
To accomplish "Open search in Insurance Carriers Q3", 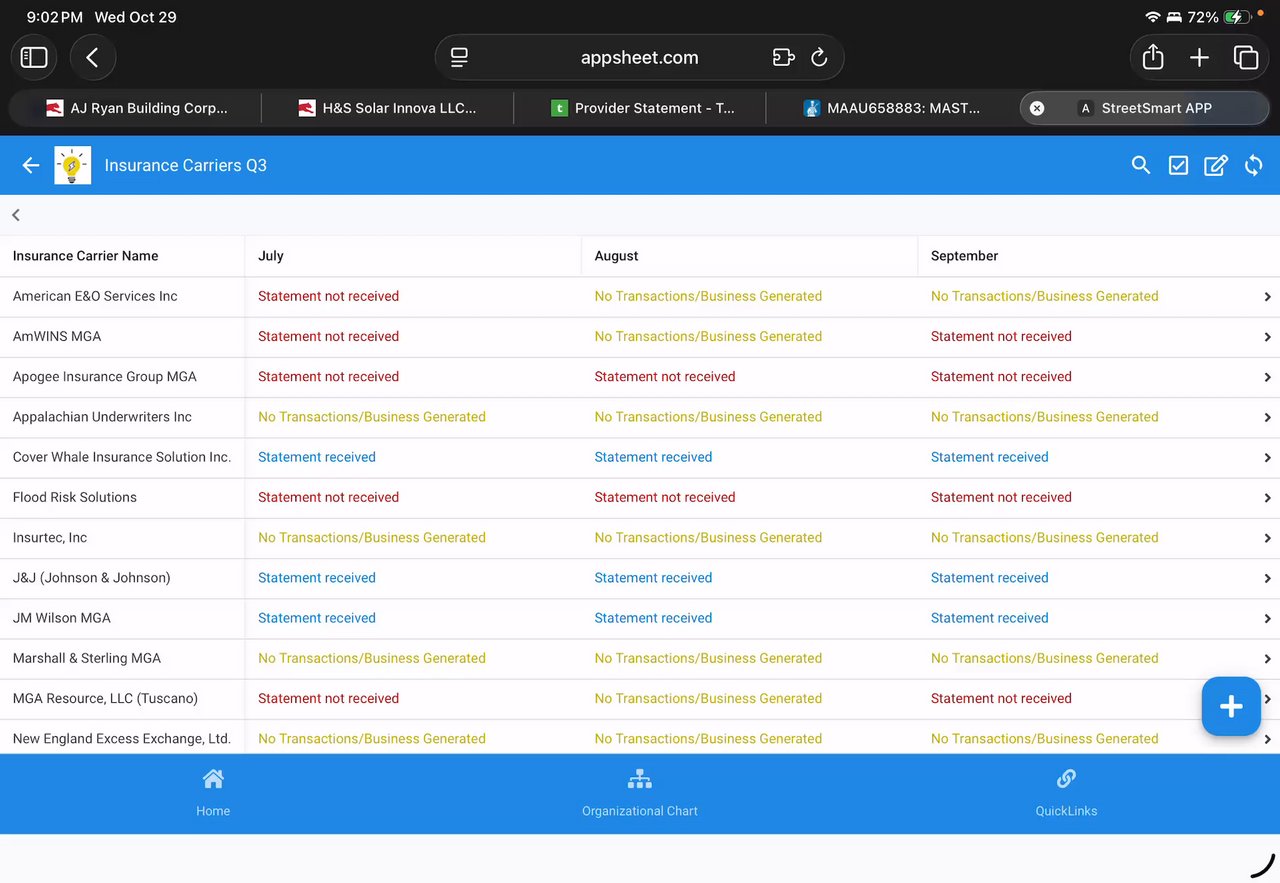I will [x=1141, y=165].
